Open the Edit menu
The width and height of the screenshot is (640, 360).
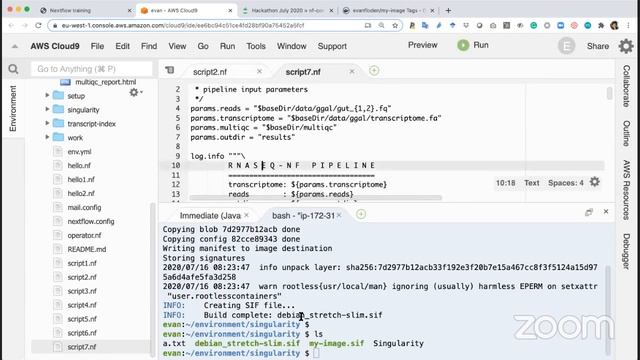point(122,46)
